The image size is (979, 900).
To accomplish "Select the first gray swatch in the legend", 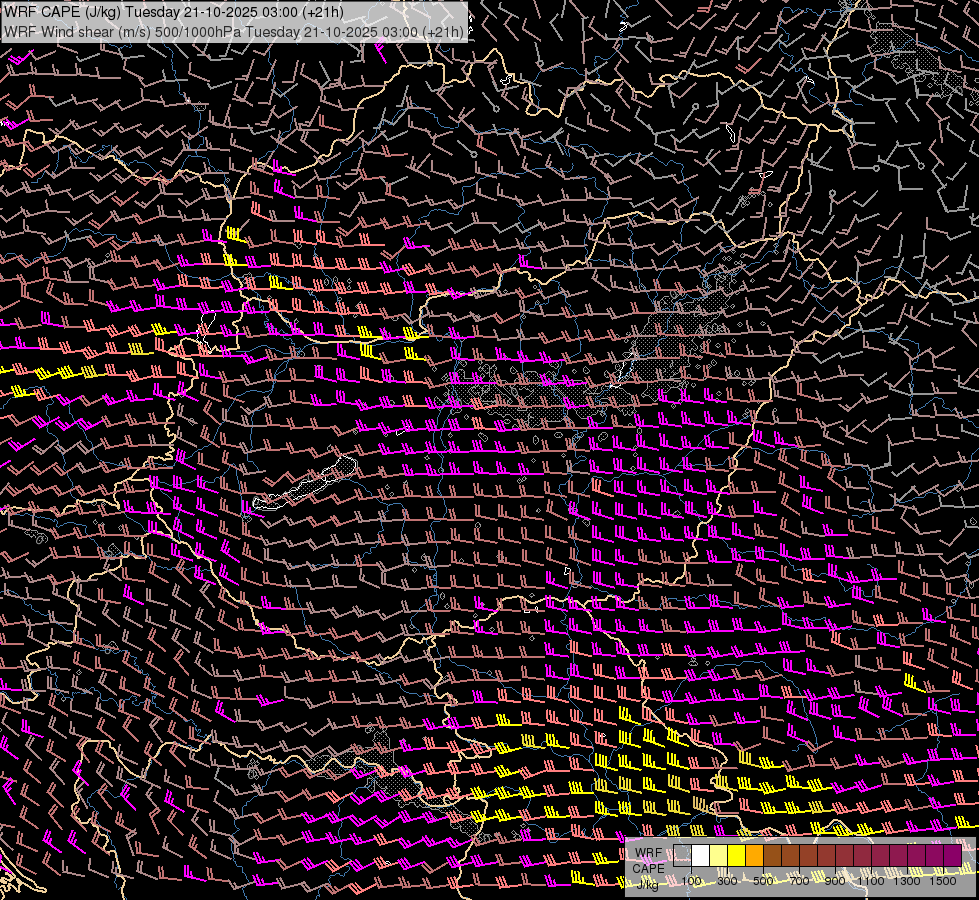I will pos(683,855).
